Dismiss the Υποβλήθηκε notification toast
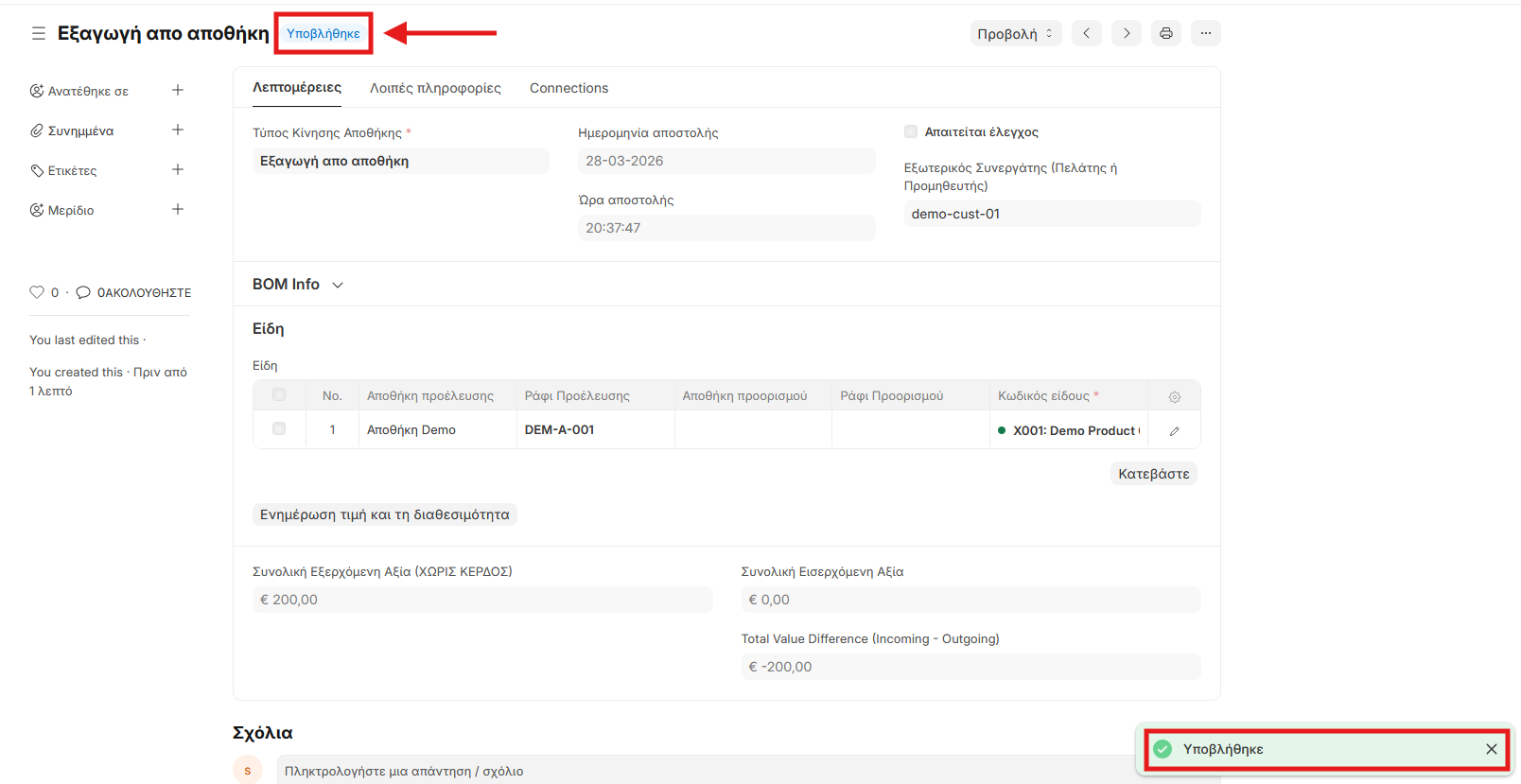Viewport: 1521px width, 784px height. [x=1491, y=749]
